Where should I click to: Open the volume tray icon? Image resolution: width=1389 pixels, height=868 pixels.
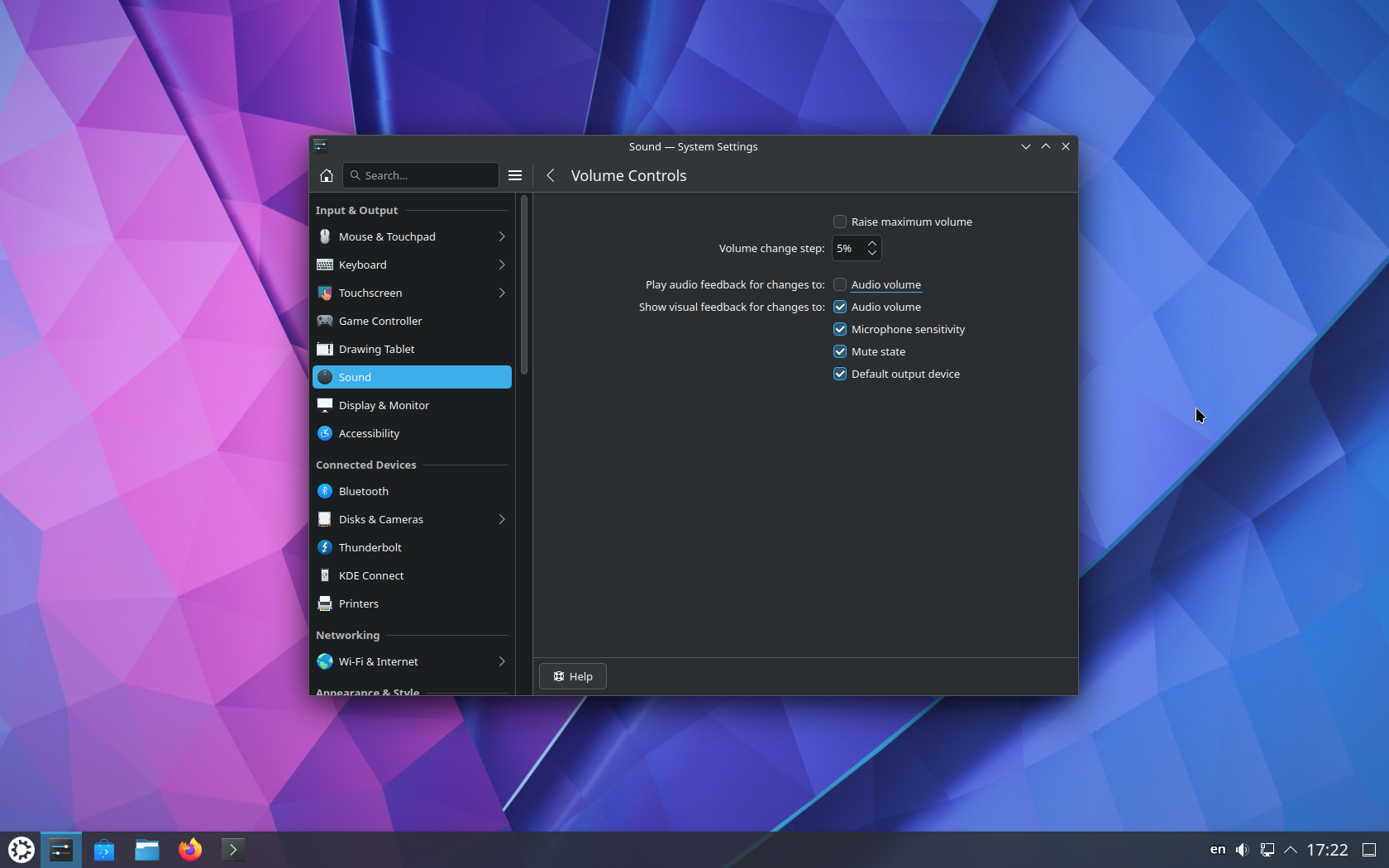(x=1242, y=850)
